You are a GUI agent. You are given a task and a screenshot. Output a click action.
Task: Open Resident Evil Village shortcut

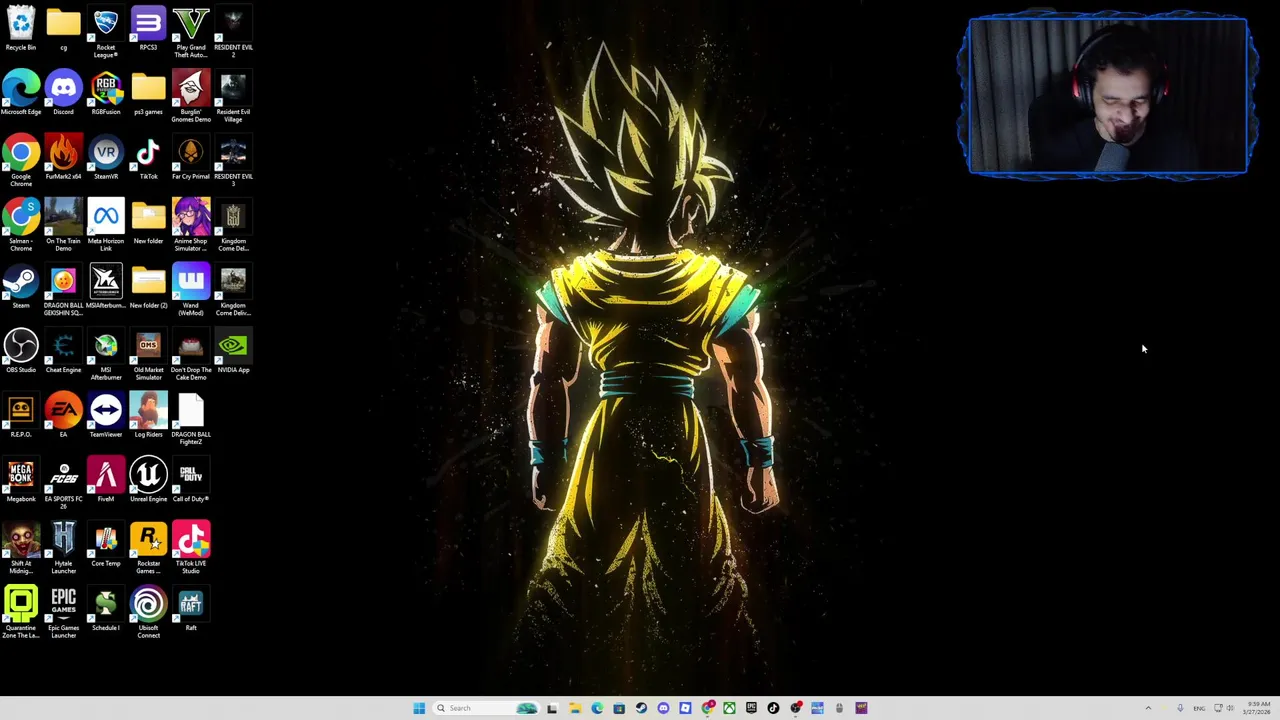point(233,97)
